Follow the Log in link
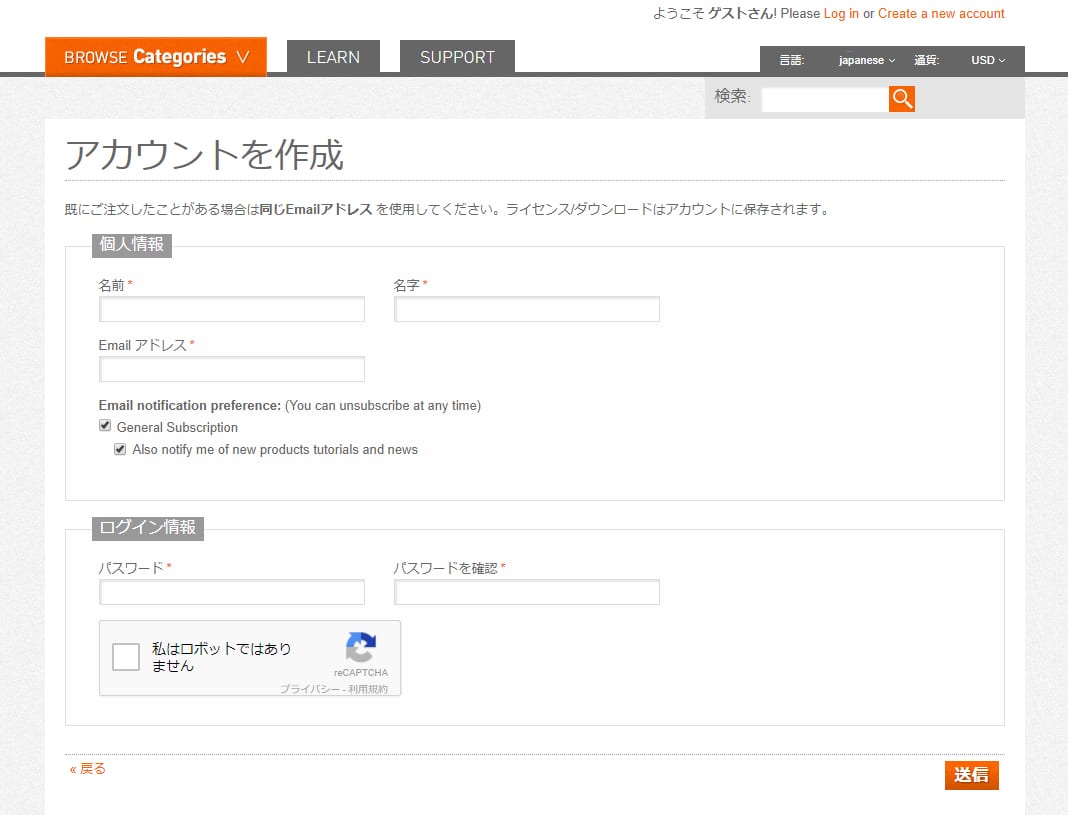The height and width of the screenshot is (815, 1068). click(x=840, y=14)
